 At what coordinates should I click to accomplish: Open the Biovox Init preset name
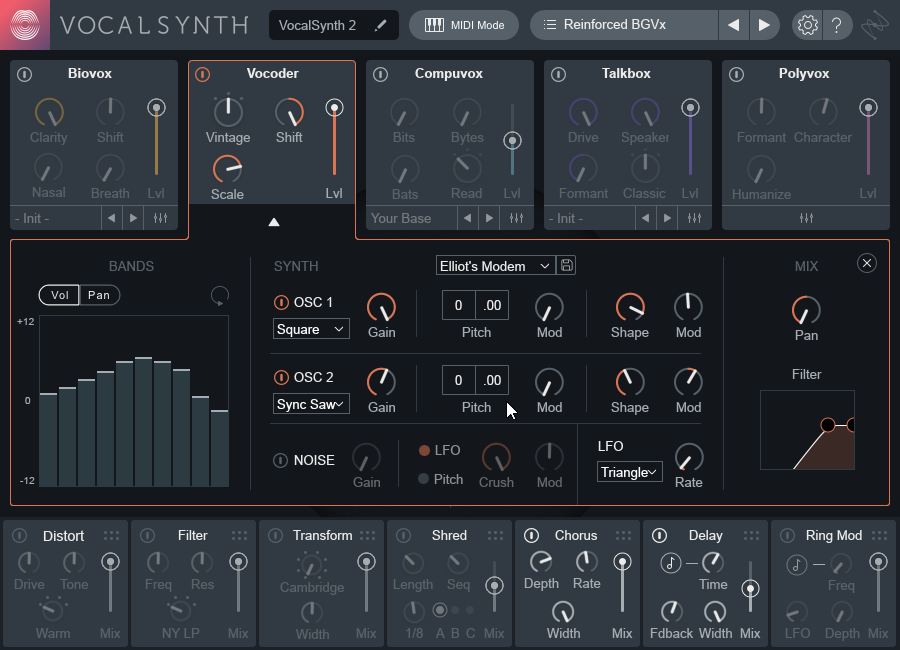click(x=56, y=218)
